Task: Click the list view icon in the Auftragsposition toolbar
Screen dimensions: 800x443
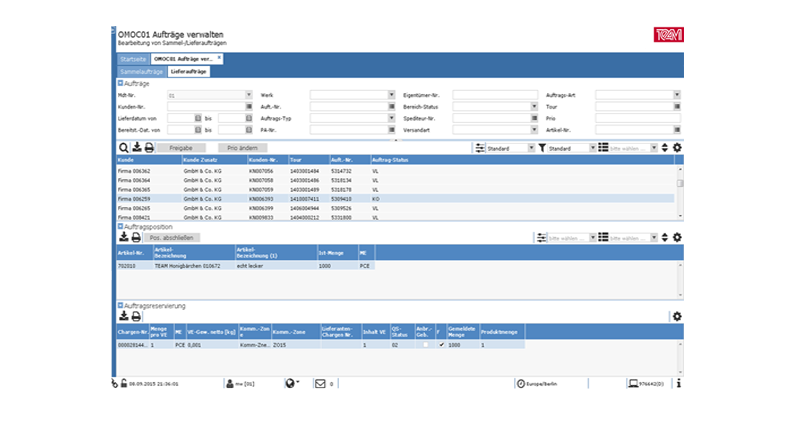Action: pos(603,237)
